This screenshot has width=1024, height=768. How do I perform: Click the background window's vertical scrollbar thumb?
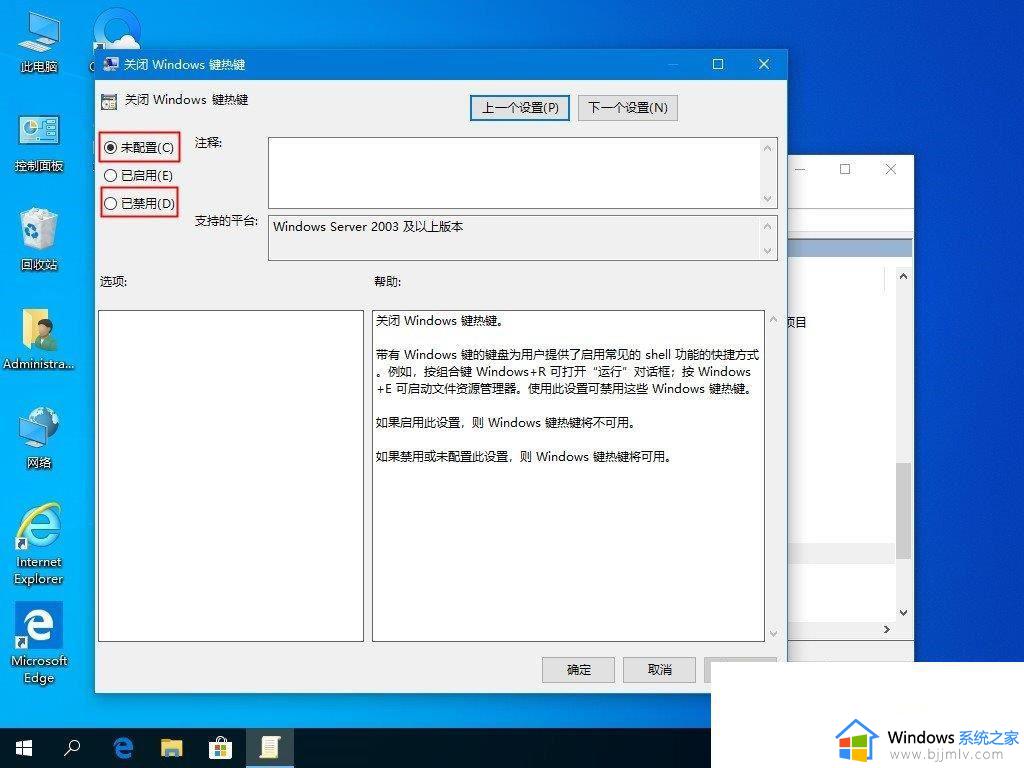coord(903,511)
